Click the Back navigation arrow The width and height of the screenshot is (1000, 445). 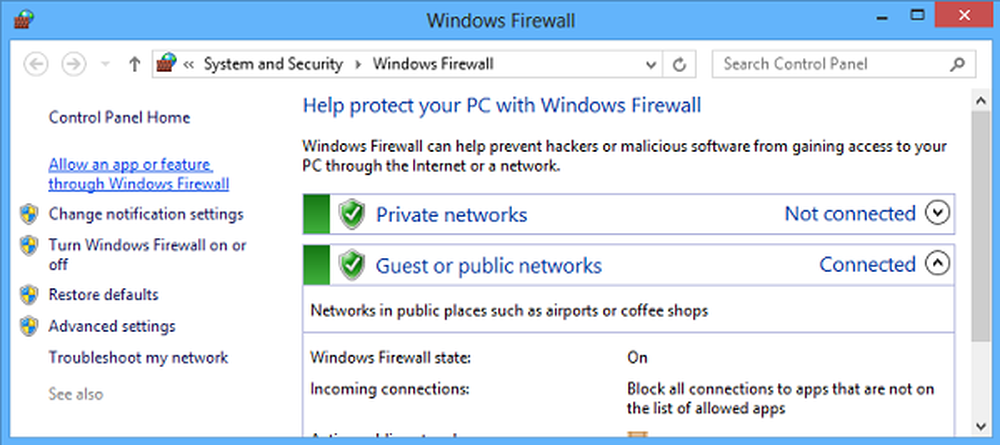click(36, 64)
